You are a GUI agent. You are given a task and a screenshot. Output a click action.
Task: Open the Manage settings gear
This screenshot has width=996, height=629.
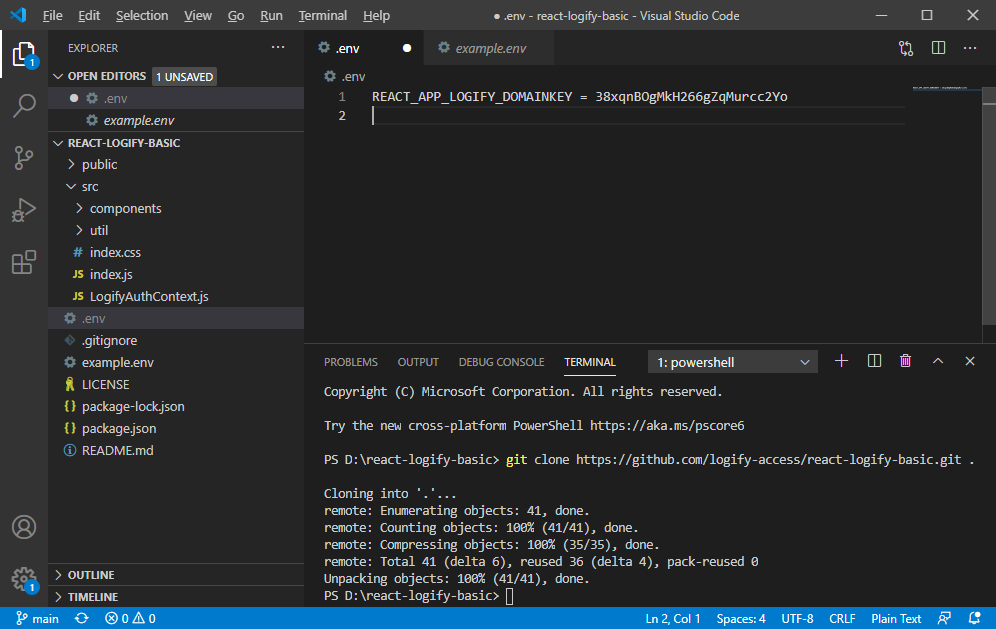click(24, 579)
